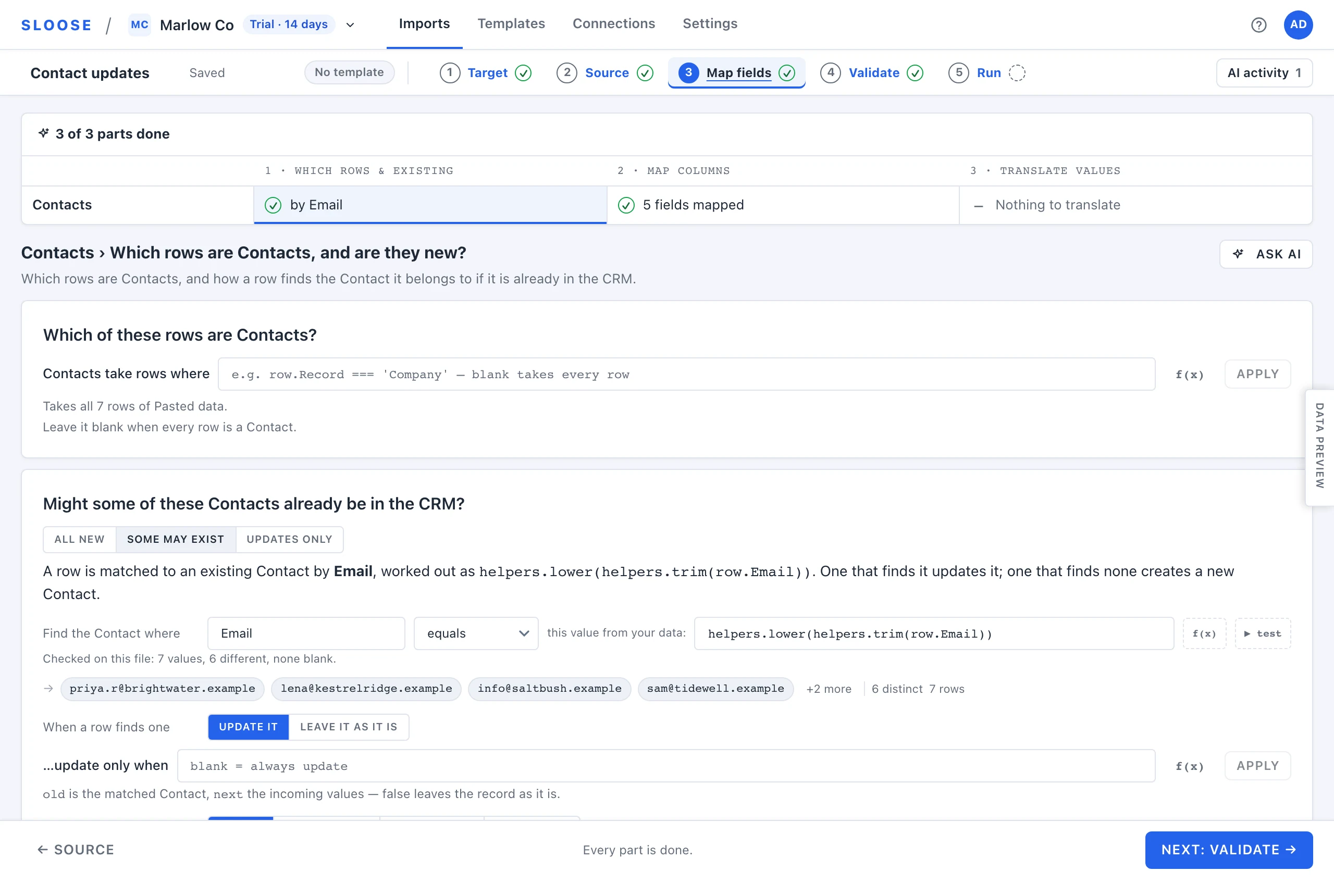Open f(x) editor for update only when

point(1190,766)
